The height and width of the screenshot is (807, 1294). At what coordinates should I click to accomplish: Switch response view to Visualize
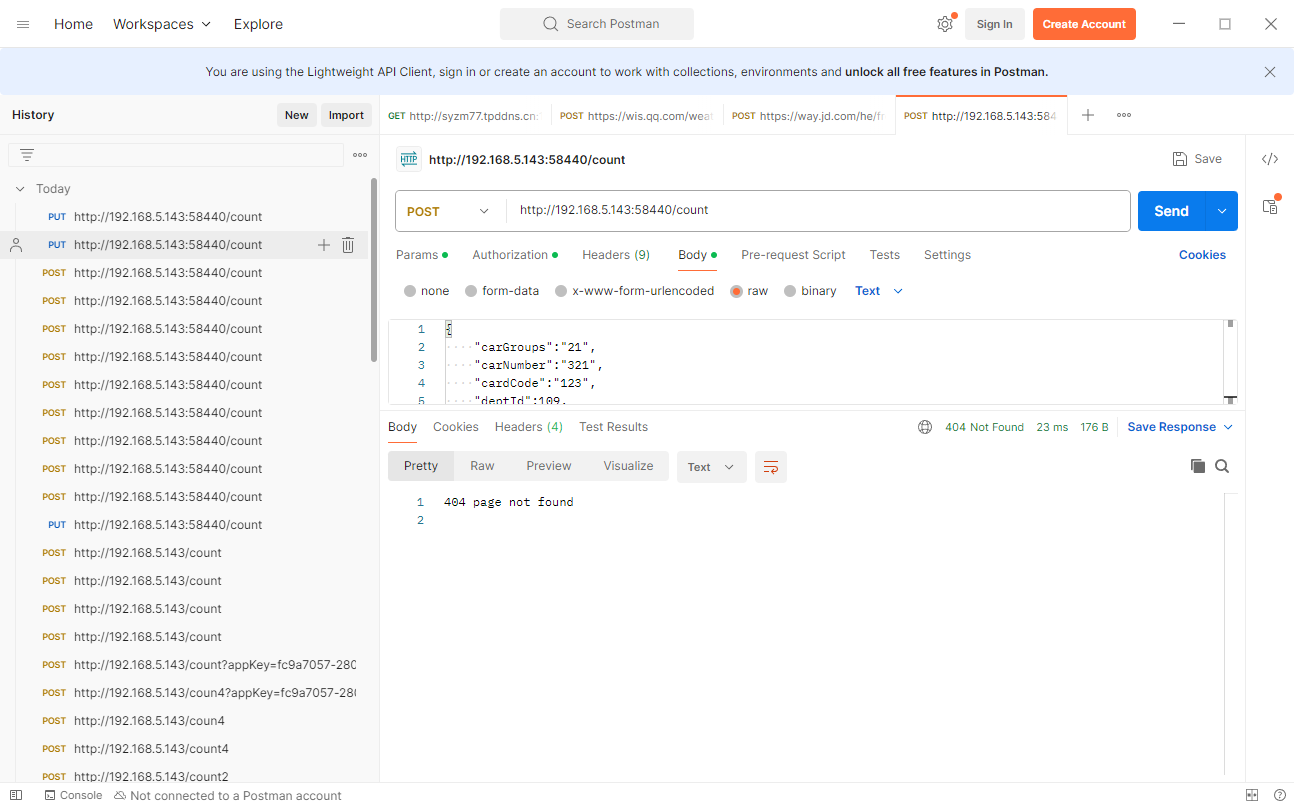click(x=628, y=466)
